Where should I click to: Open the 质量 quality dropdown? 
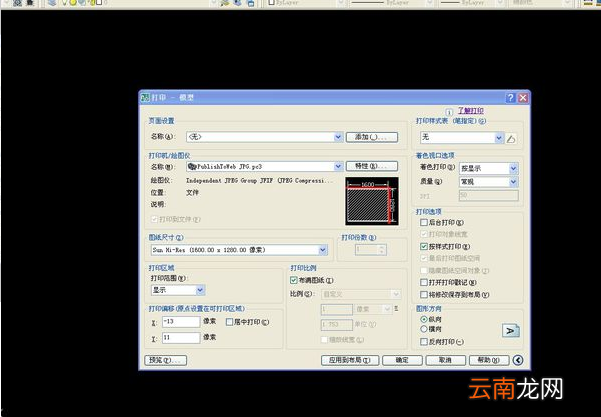pyautogui.click(x=489, y=182)
